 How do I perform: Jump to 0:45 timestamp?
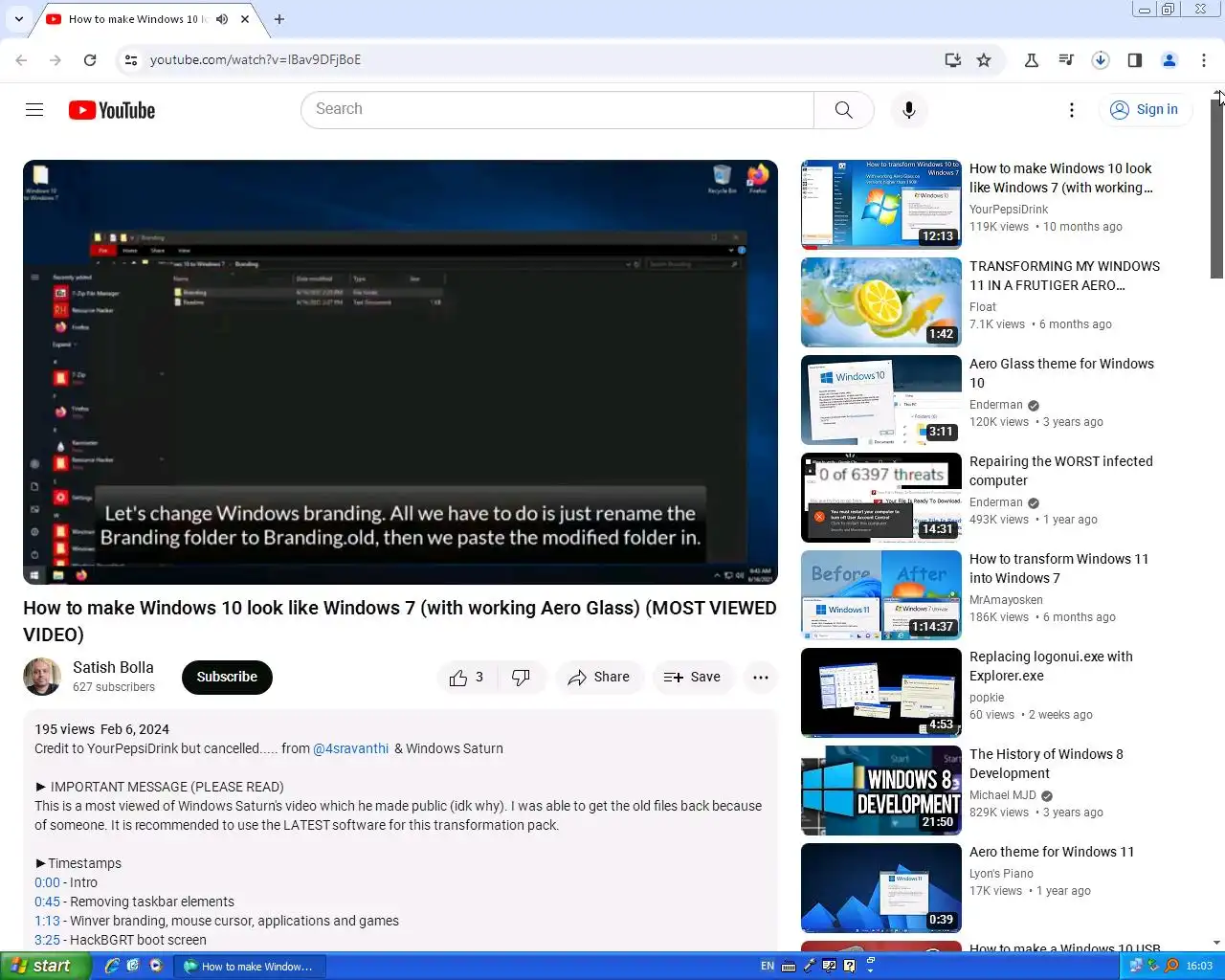47,902
